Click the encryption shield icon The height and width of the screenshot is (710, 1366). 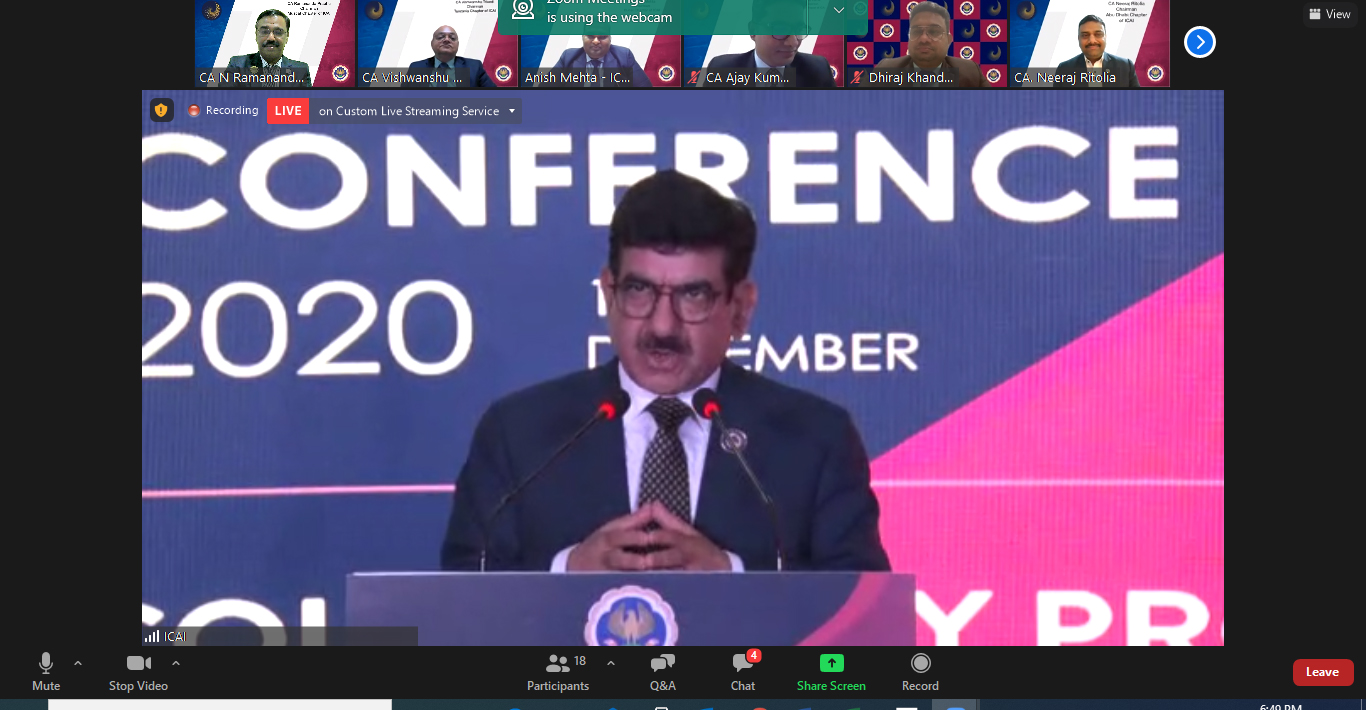click(x=161, y=110)
